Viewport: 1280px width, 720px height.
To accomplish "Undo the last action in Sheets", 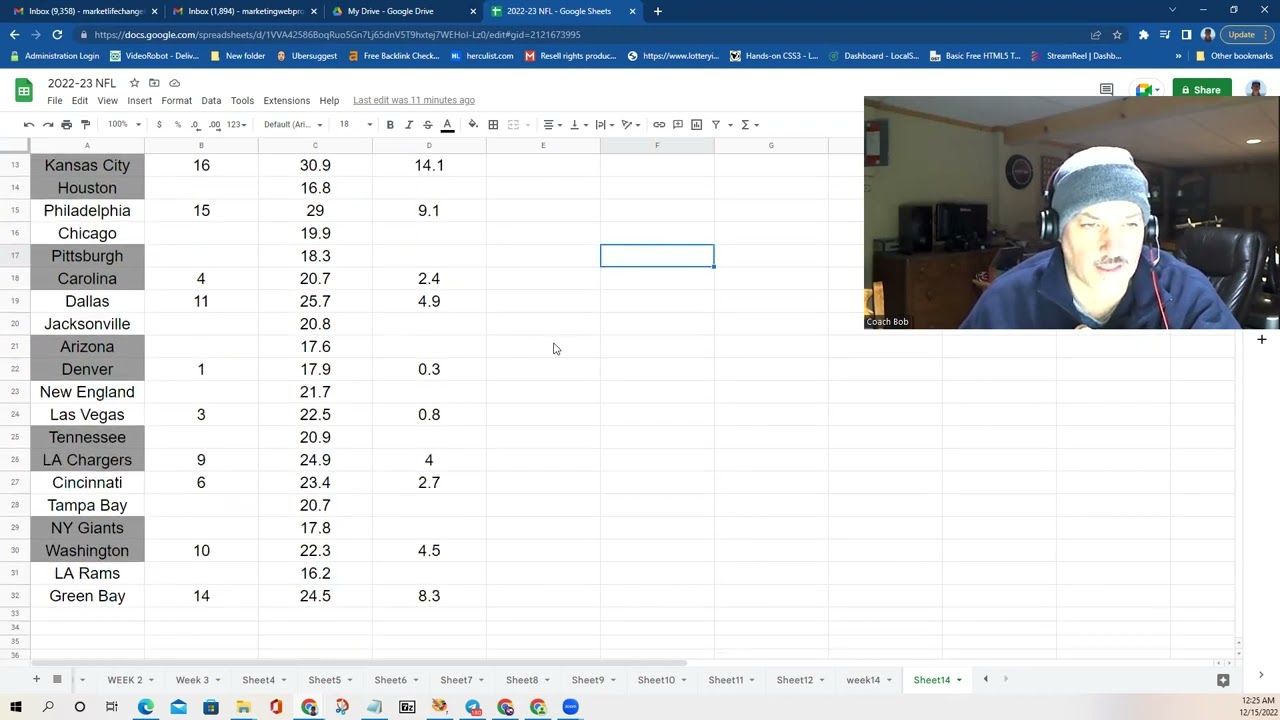I will (29, 124).
